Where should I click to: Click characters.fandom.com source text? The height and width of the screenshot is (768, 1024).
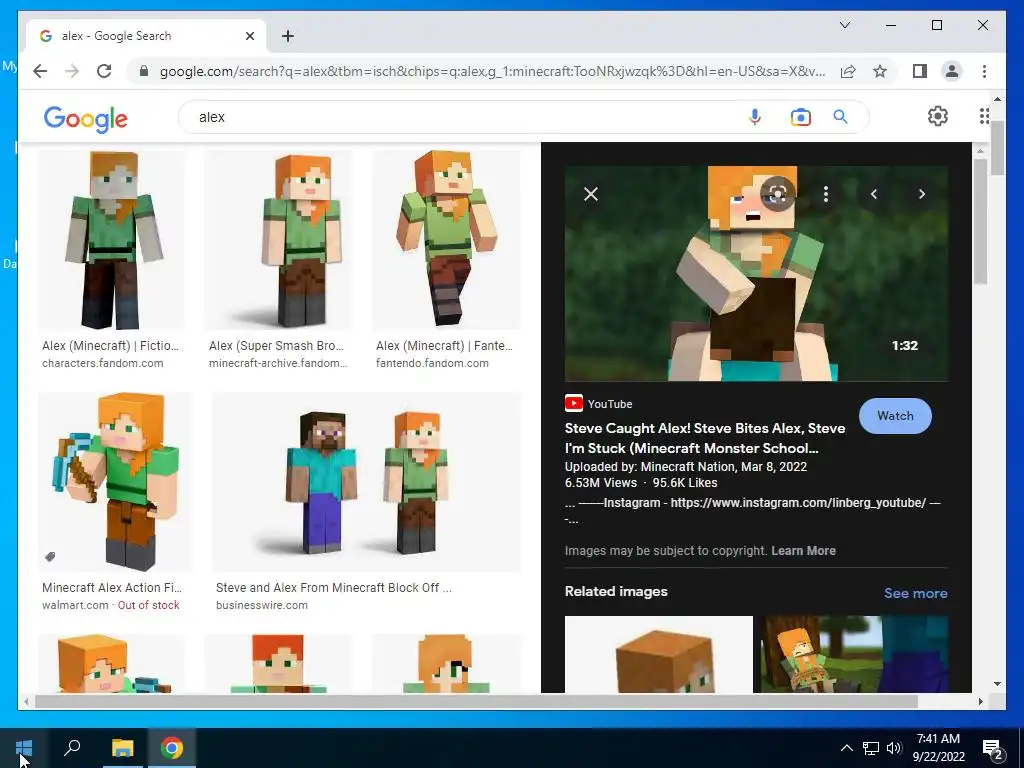pyautogui.click(x=103, y=363)
